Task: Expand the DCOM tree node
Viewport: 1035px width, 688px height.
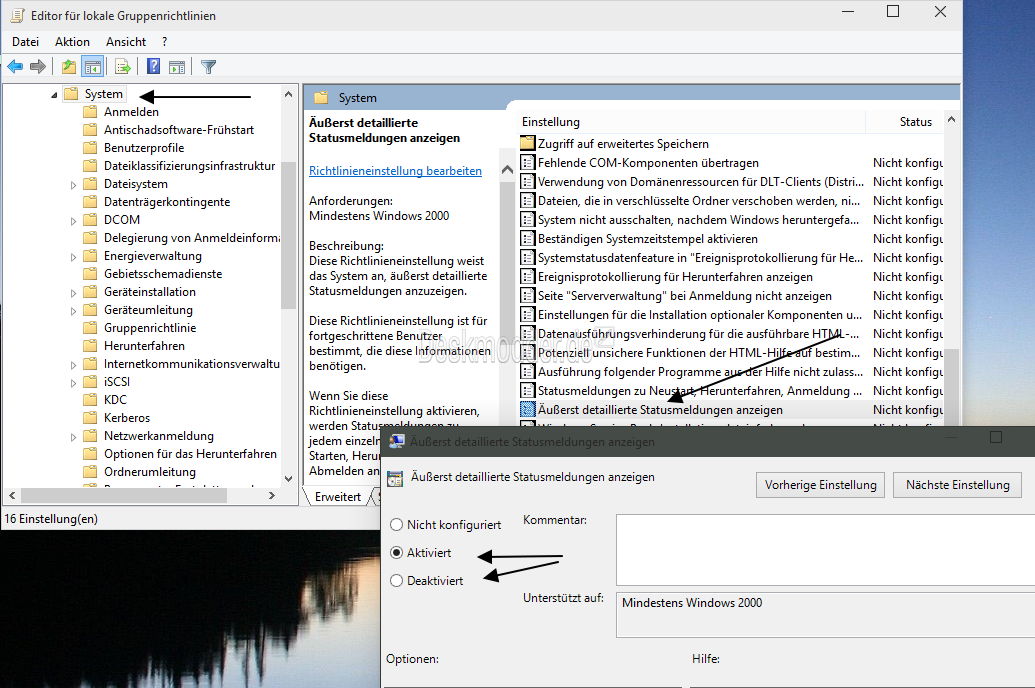Action: coord(73,221)
